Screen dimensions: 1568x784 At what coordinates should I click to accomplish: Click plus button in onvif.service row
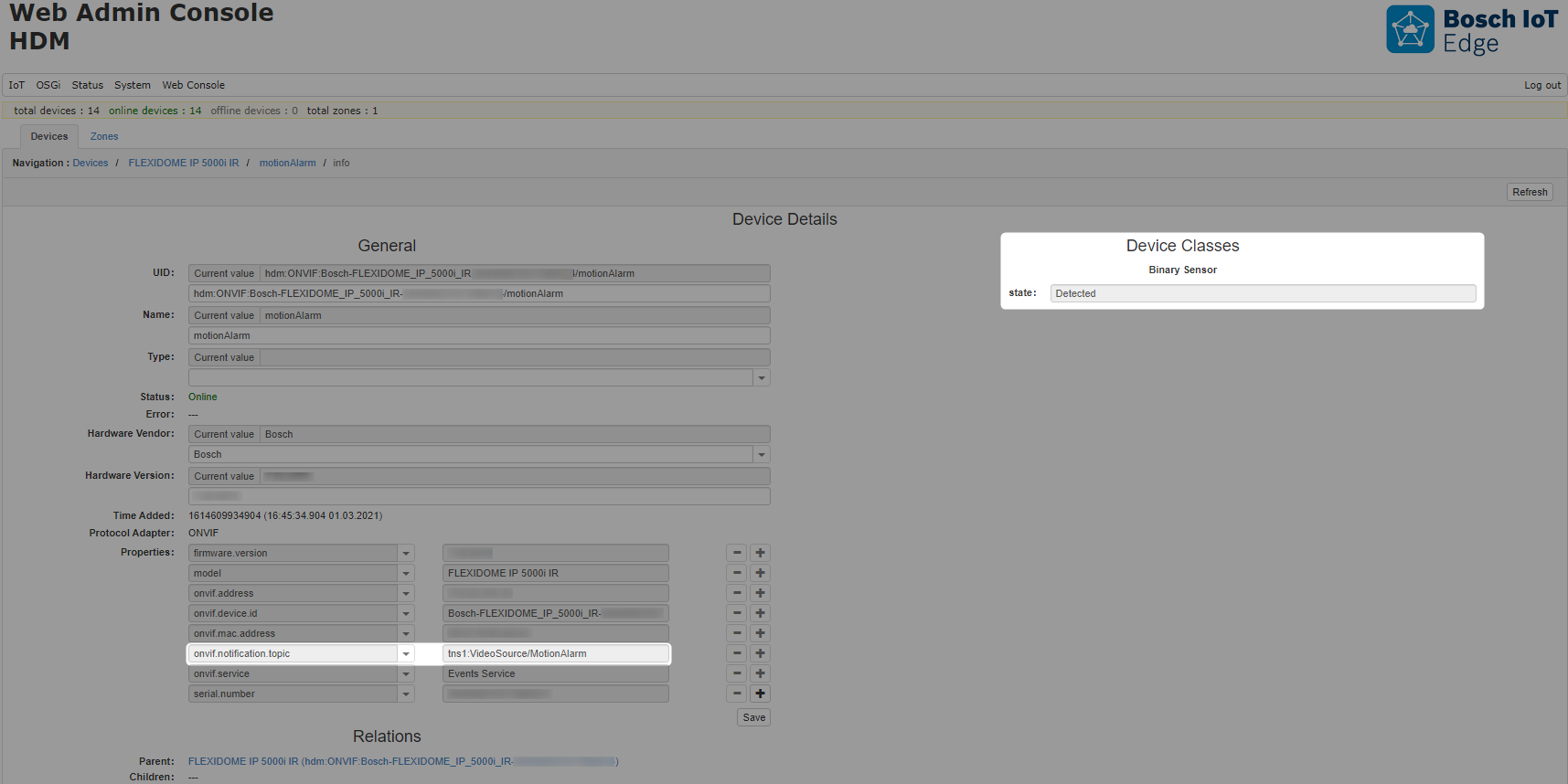coord(760,673)
